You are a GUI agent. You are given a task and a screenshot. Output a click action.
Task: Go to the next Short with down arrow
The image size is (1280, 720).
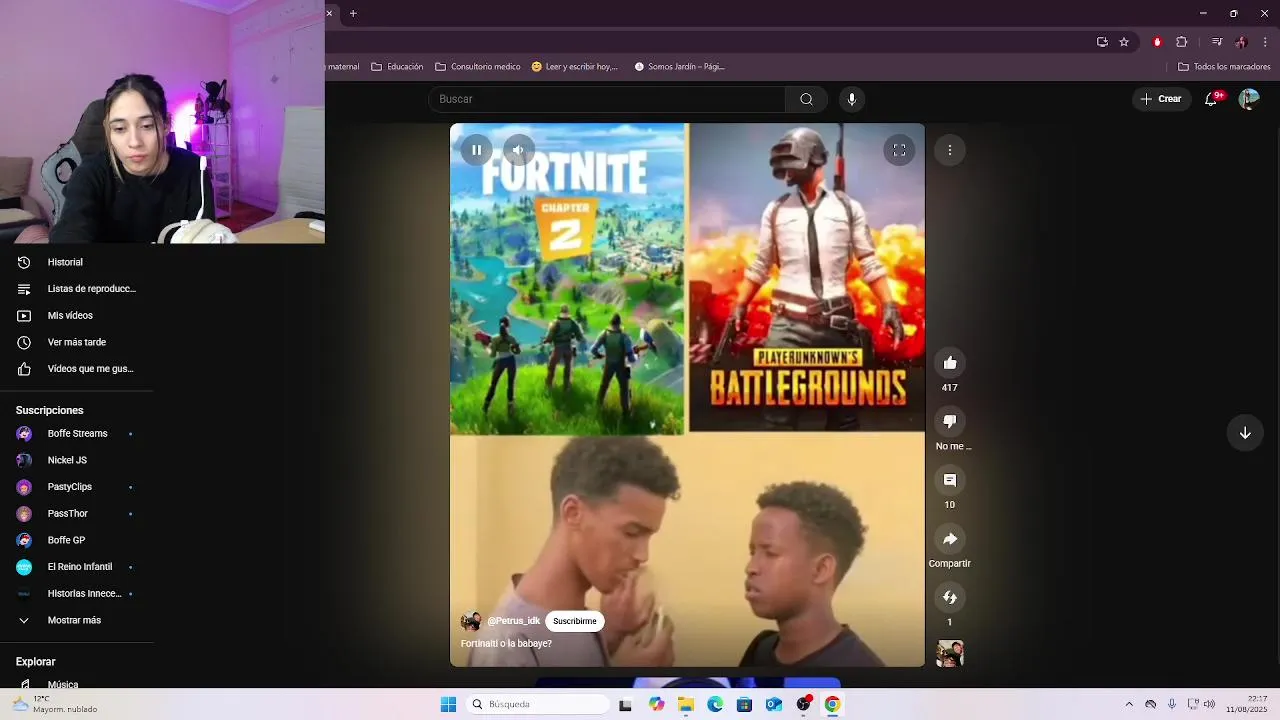click(x=1245, y=433)
